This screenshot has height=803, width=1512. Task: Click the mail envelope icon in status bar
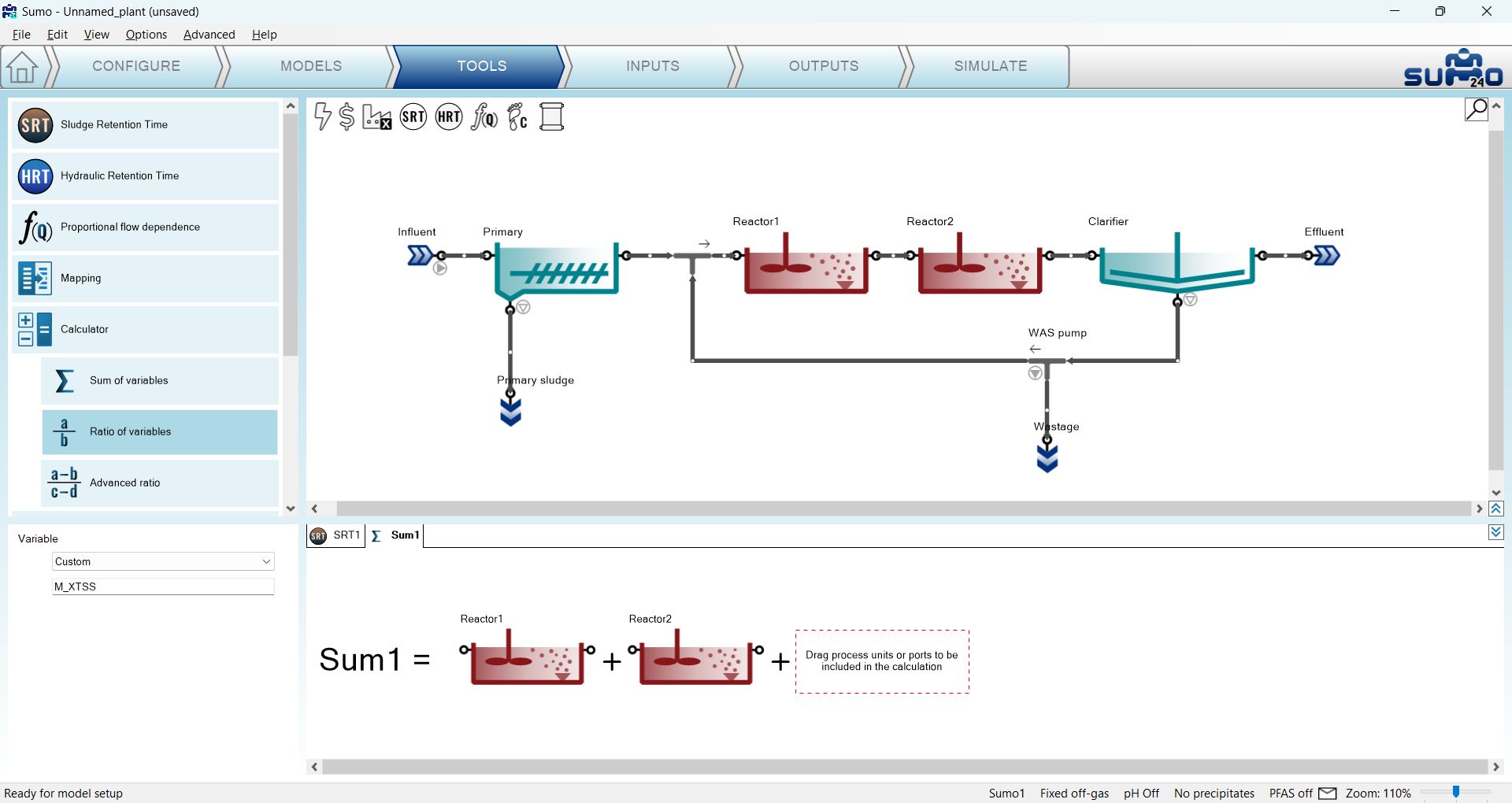[x=1328, y=794]
